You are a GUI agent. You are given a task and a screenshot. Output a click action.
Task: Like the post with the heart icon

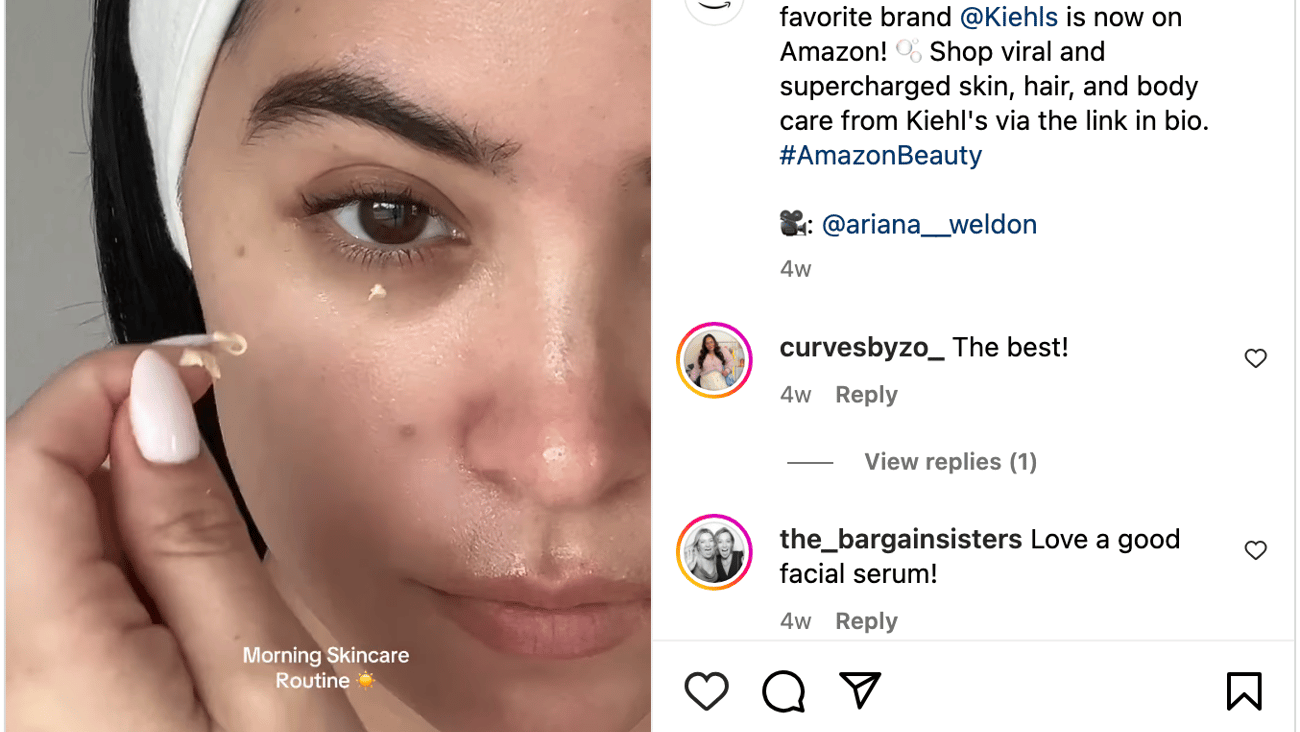(706, 690)
